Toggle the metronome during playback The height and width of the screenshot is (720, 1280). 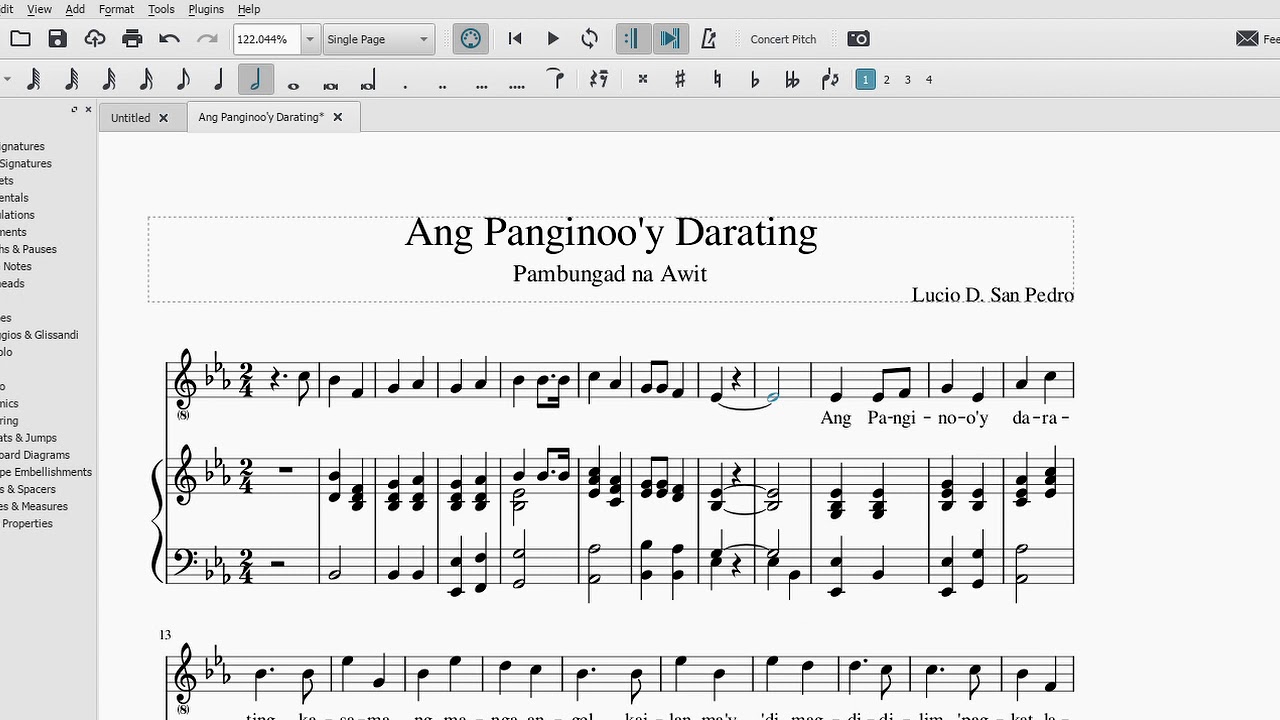(x=709, y=39)
